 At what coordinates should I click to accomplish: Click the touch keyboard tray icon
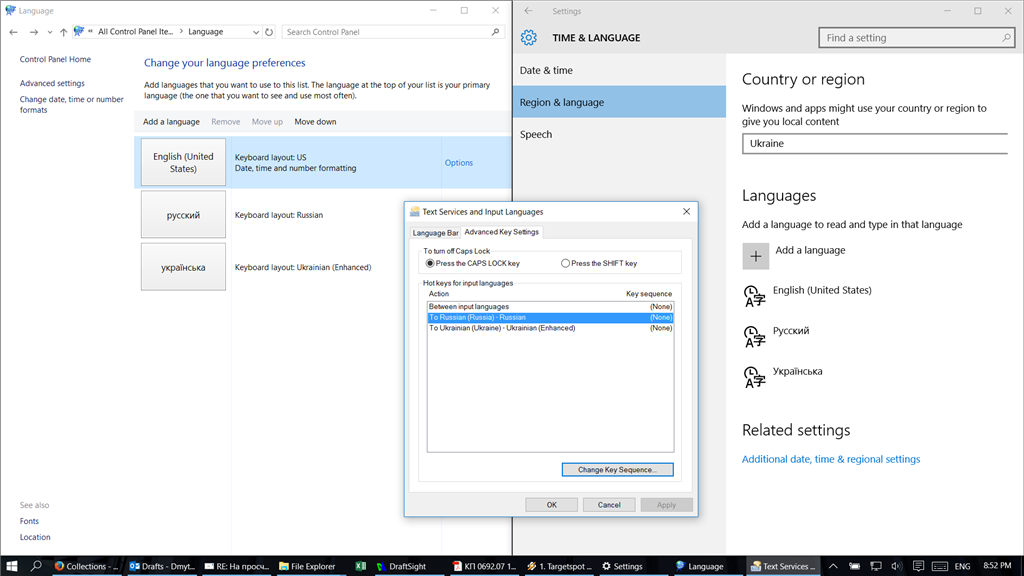(x=940, y=566)
